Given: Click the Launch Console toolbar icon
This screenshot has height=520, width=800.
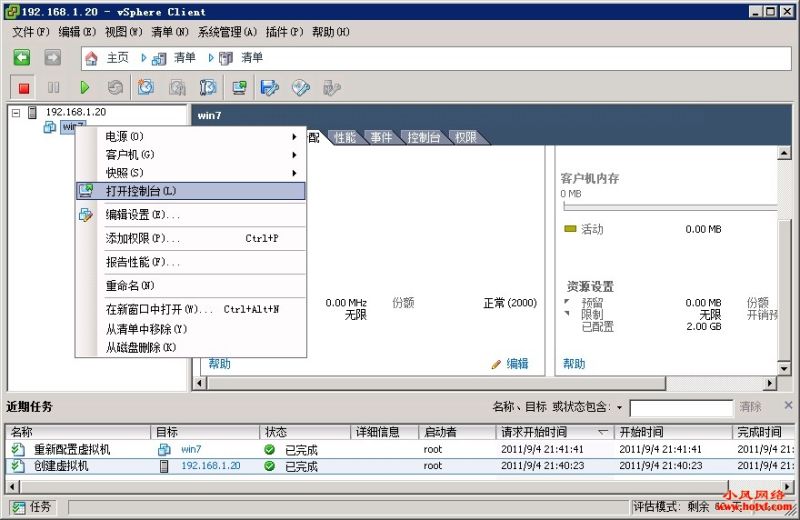Looking at the screenshot, I should 239,88.
